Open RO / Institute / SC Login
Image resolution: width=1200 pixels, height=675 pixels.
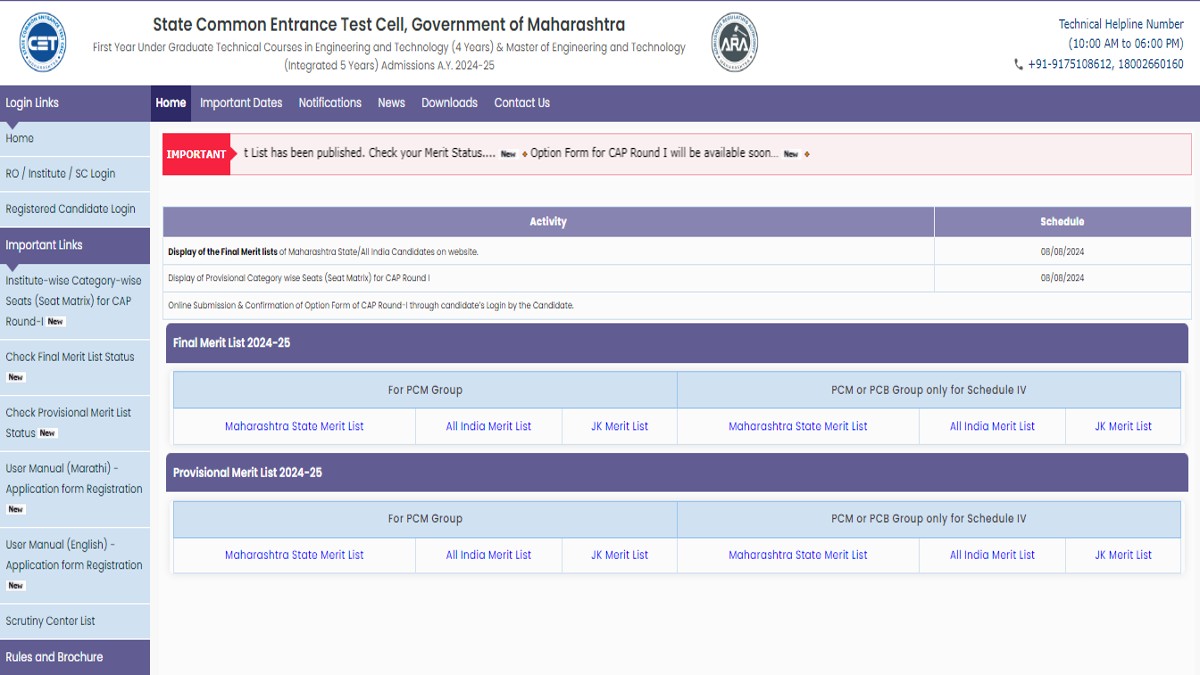(x=60, y=173)
